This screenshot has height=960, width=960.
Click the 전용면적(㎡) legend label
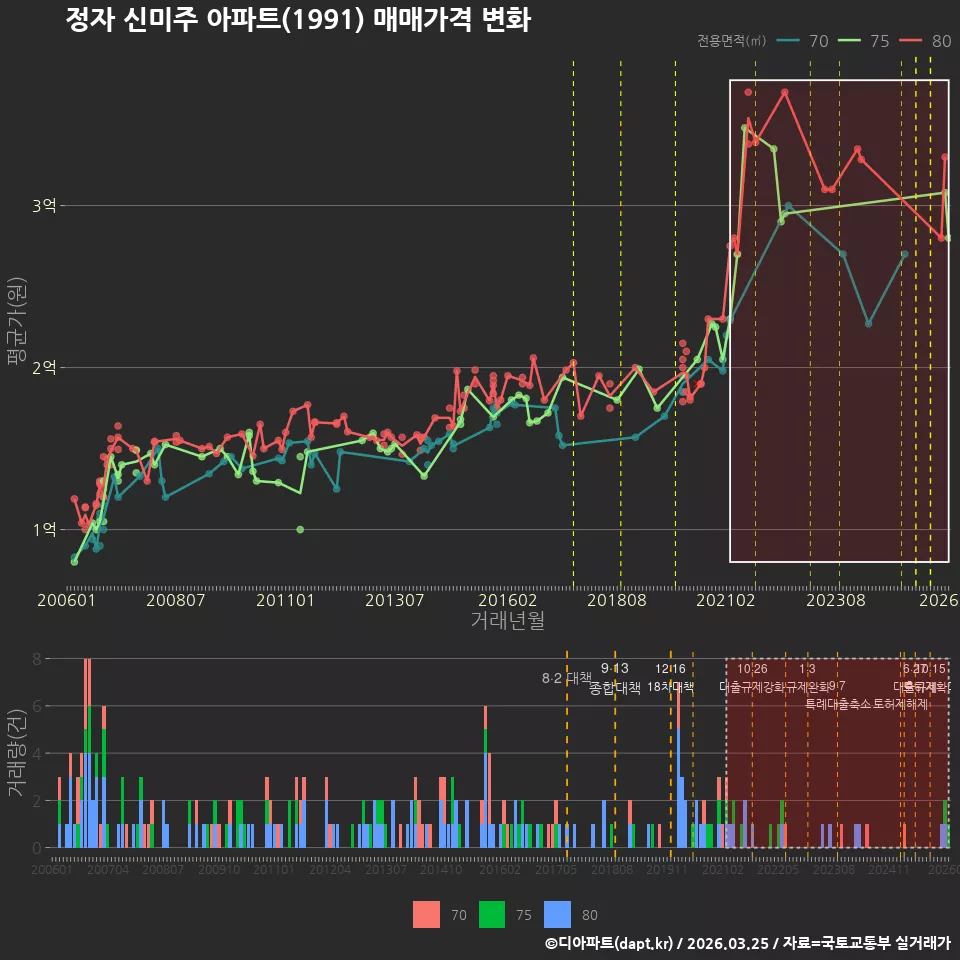[732, 40]
